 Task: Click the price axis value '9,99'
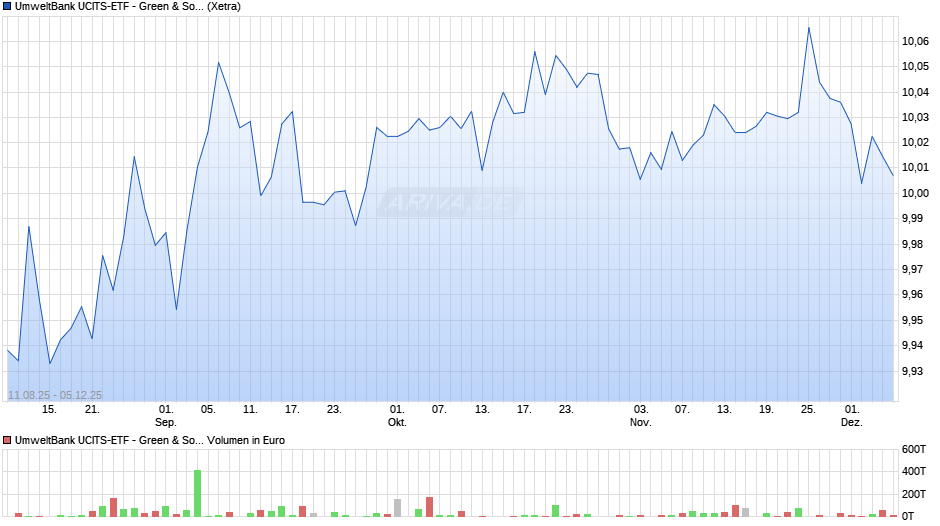coord(912,218)
